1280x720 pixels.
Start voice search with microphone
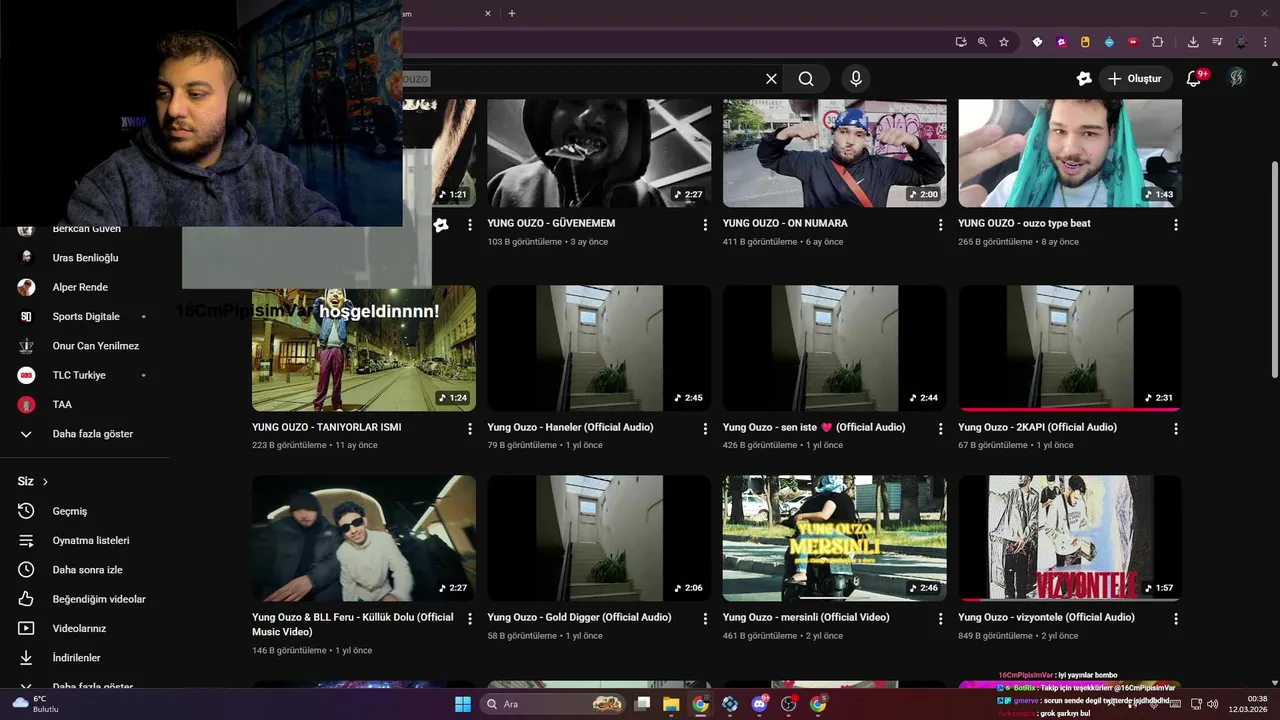point(855,79)
